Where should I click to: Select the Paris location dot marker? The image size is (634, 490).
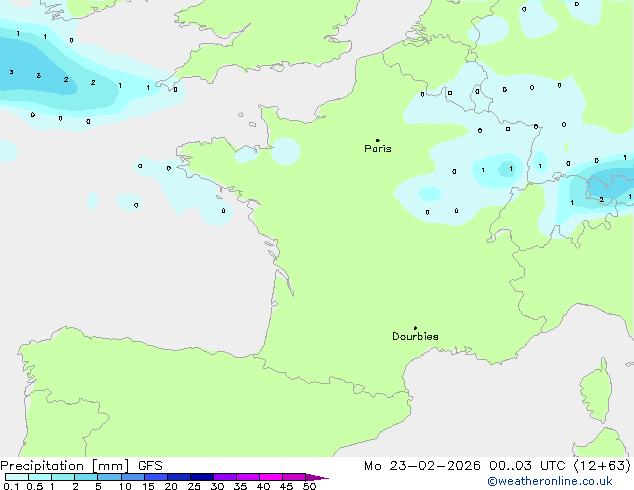click(378, 140)
